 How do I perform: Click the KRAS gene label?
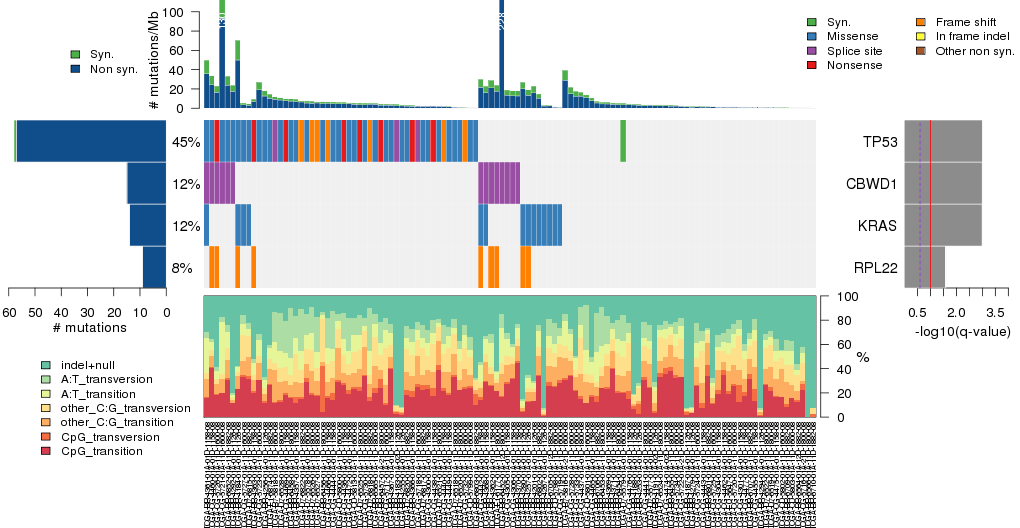(x=877, y=226)
